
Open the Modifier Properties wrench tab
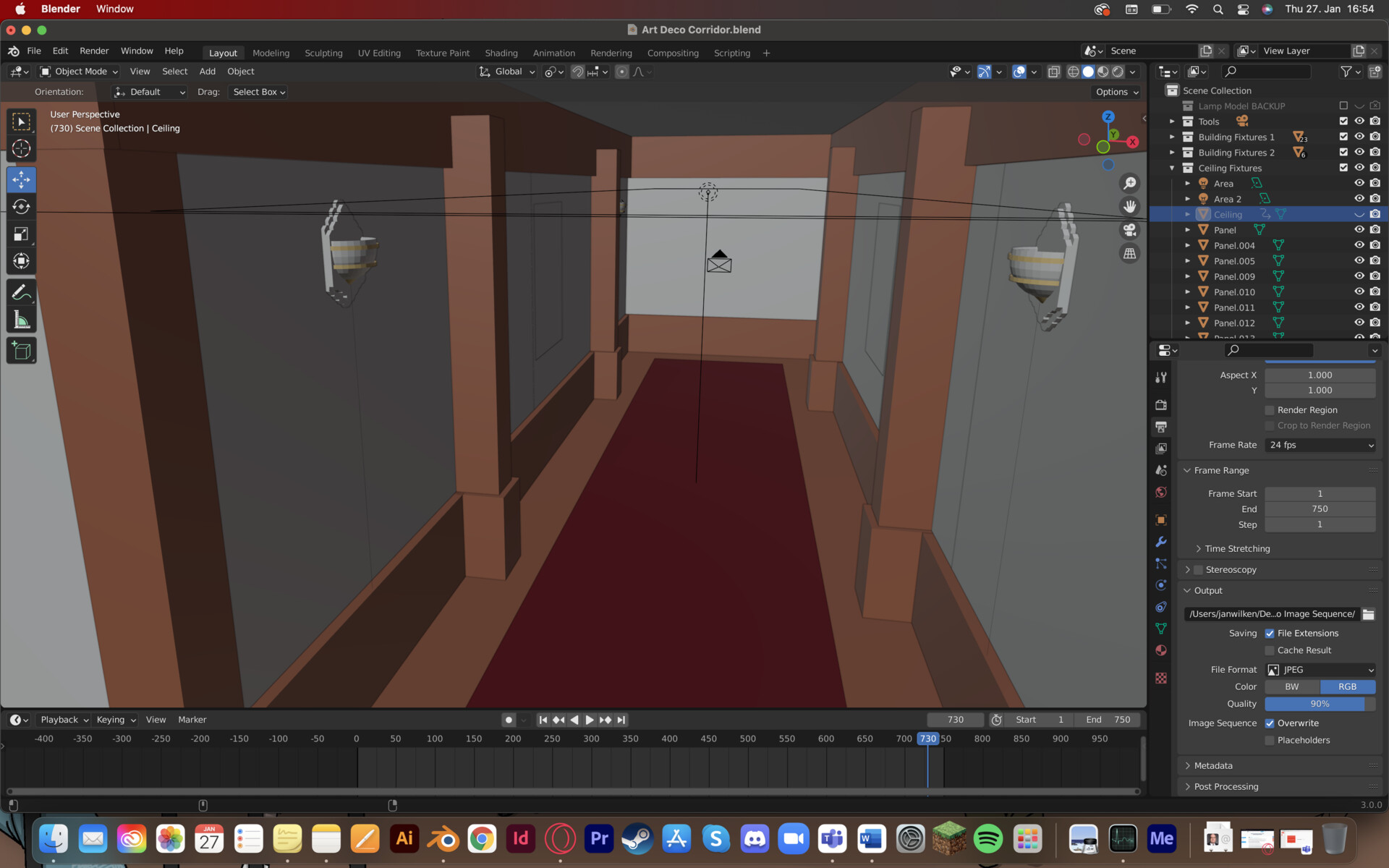coord(1161,542)
